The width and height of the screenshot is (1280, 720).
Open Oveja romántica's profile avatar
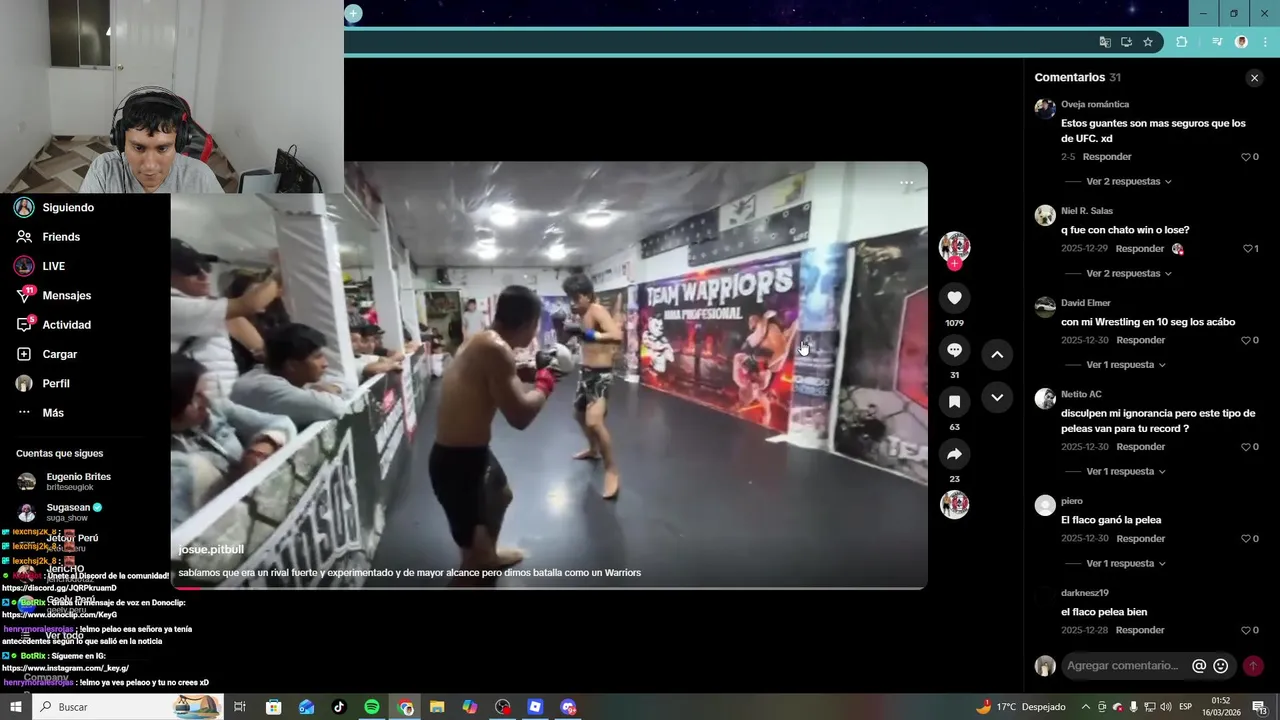coord(1045,108)
